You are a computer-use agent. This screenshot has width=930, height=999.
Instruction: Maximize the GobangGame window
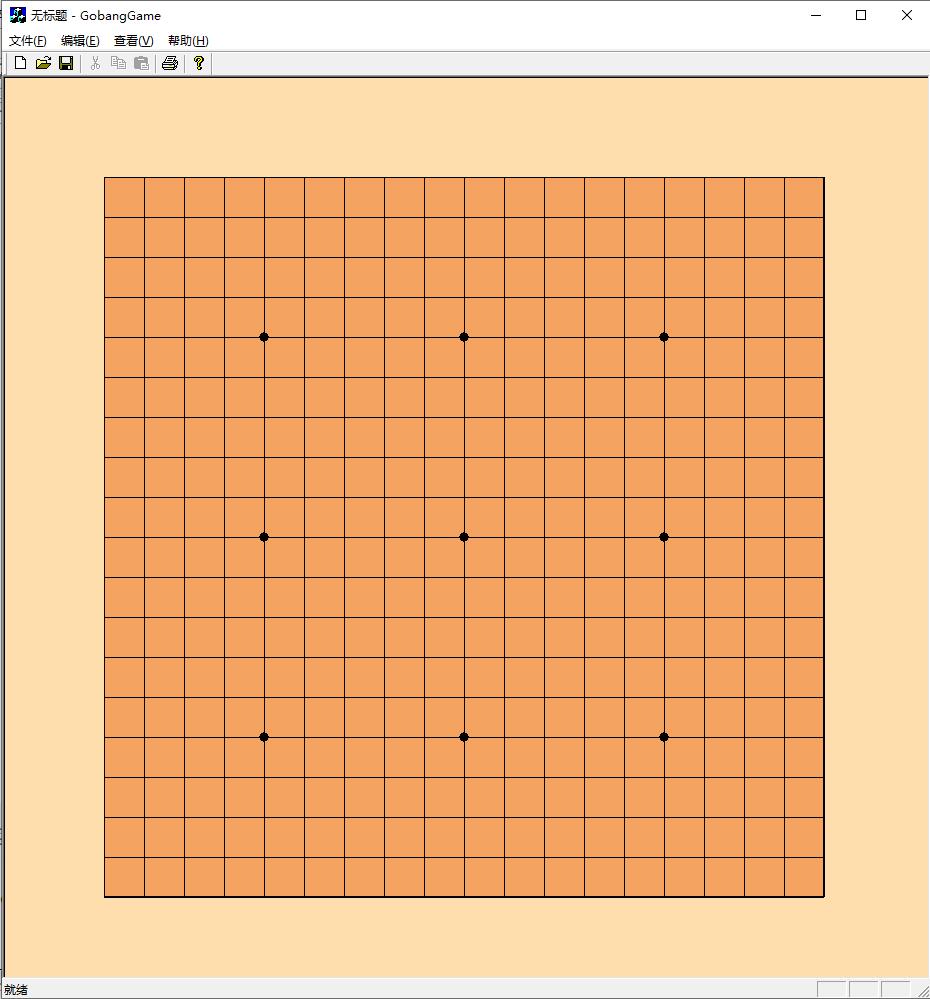(x=861, y=15)
